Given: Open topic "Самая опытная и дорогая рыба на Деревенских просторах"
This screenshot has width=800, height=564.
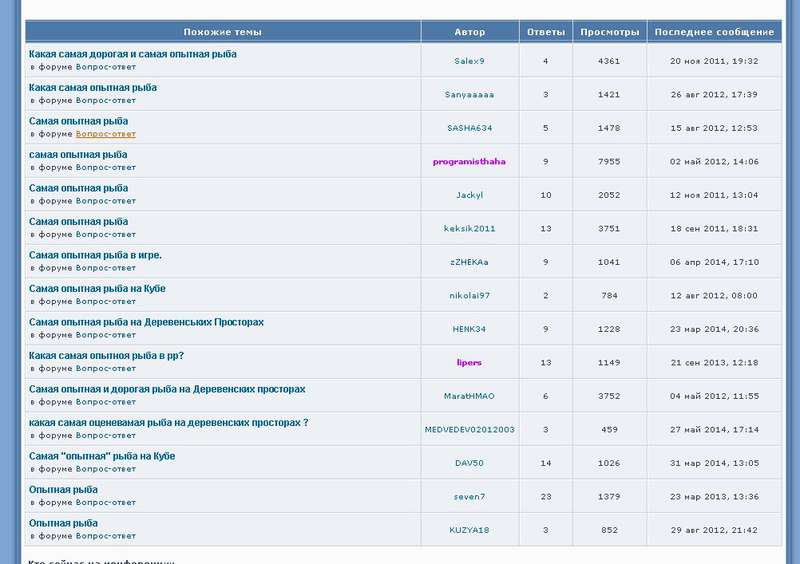Looking at the screenshot, I should point(167,389).
